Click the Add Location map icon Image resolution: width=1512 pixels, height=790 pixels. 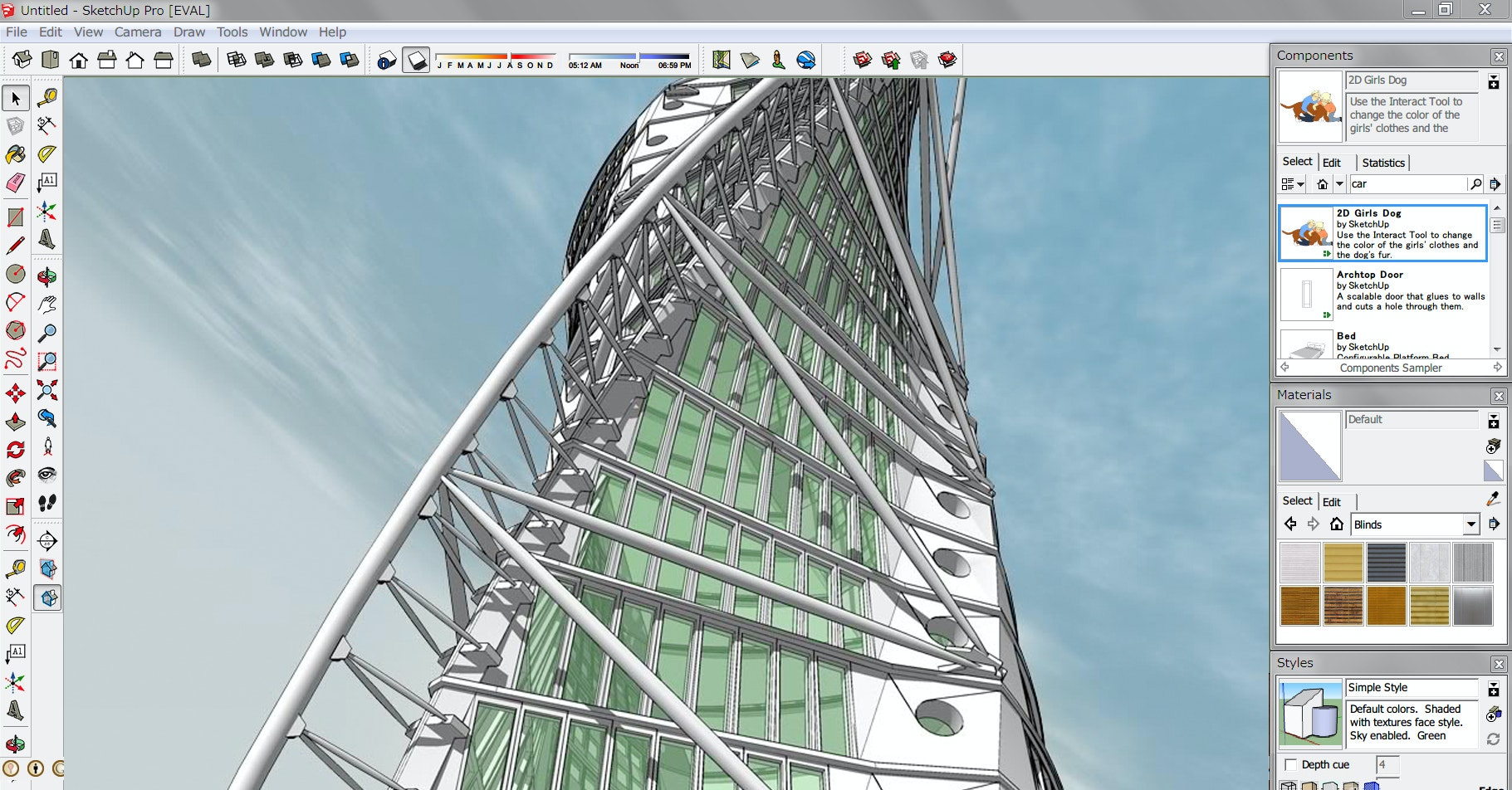click(722, 60)
